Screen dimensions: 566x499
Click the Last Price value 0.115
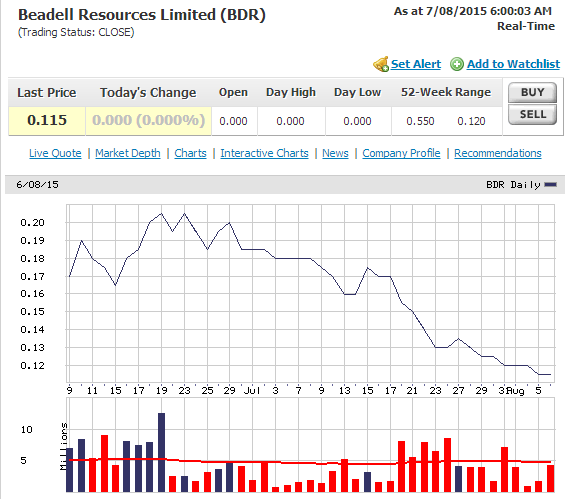click(x=47, y=120)
